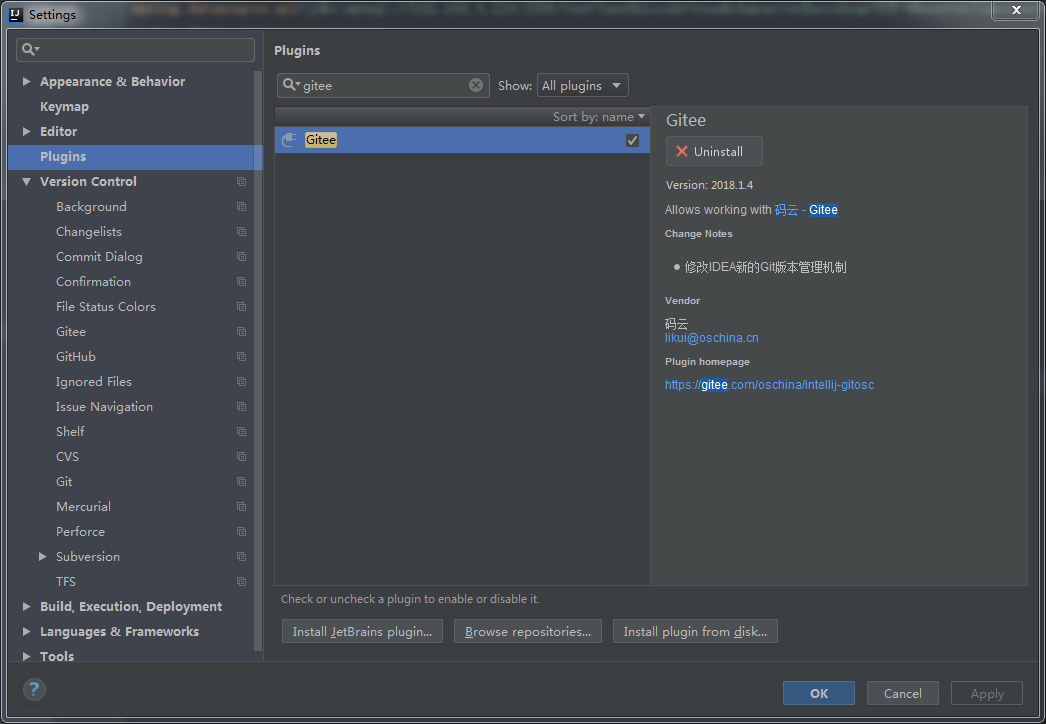The height and width of the screenshot is (724, 1046).
Task: Expand Build, Execution, Deployment section
Action: [x=27, y=607]
